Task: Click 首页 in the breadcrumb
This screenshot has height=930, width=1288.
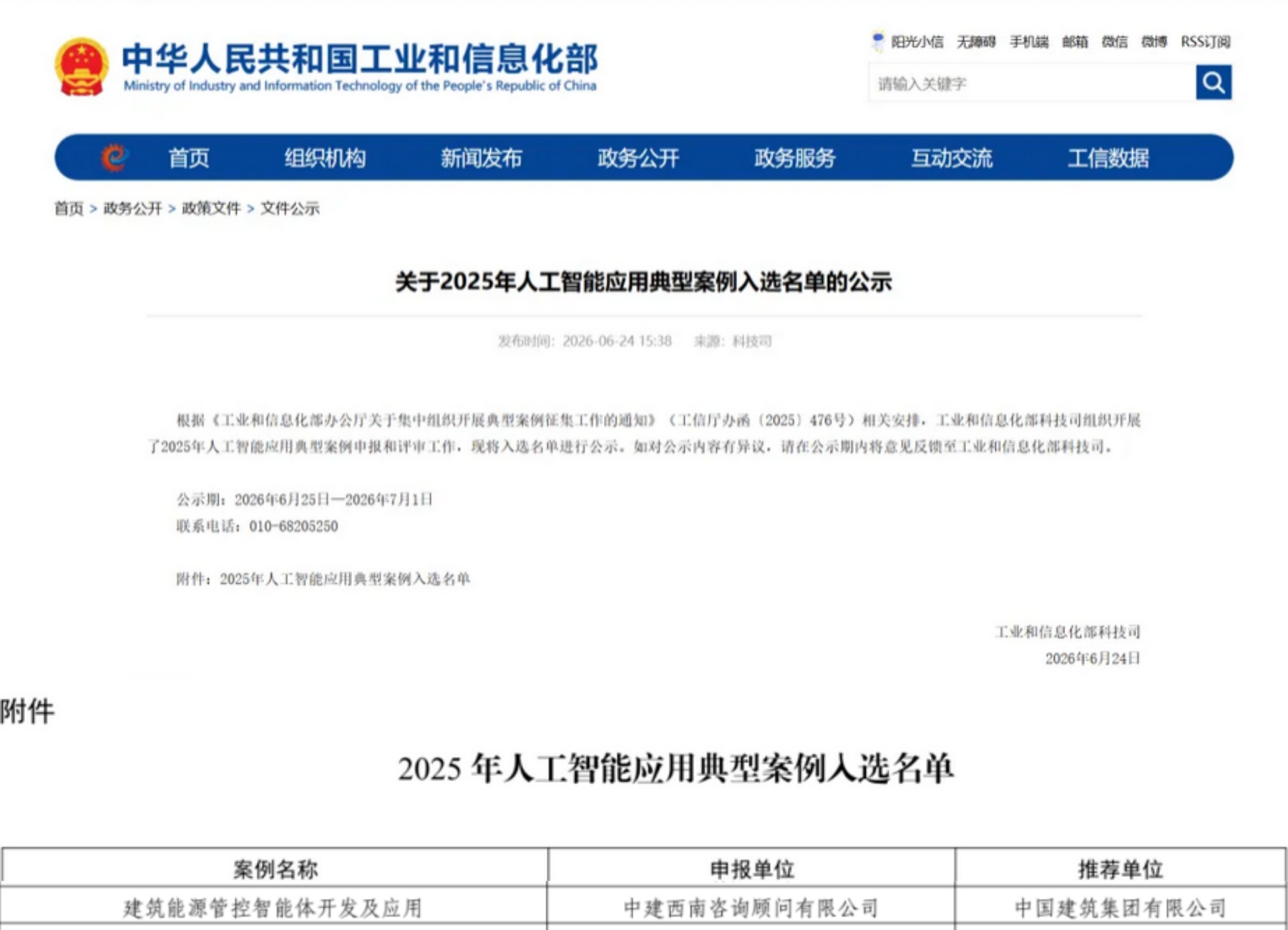Action: [69, 208]
